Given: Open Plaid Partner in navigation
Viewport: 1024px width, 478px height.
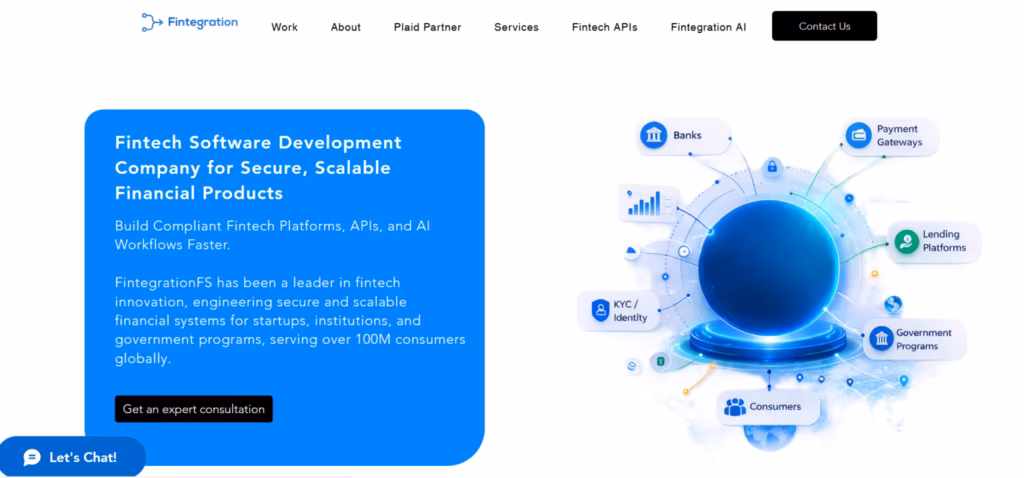Looking at the screenshot, I should tap(427, 27).
